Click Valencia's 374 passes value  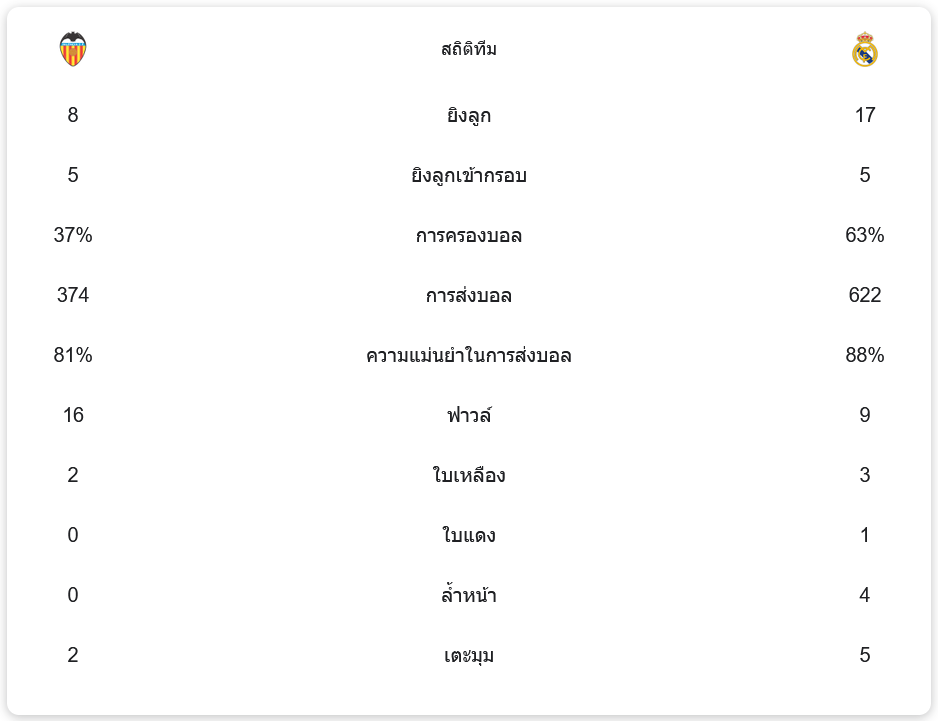point(73,295)
